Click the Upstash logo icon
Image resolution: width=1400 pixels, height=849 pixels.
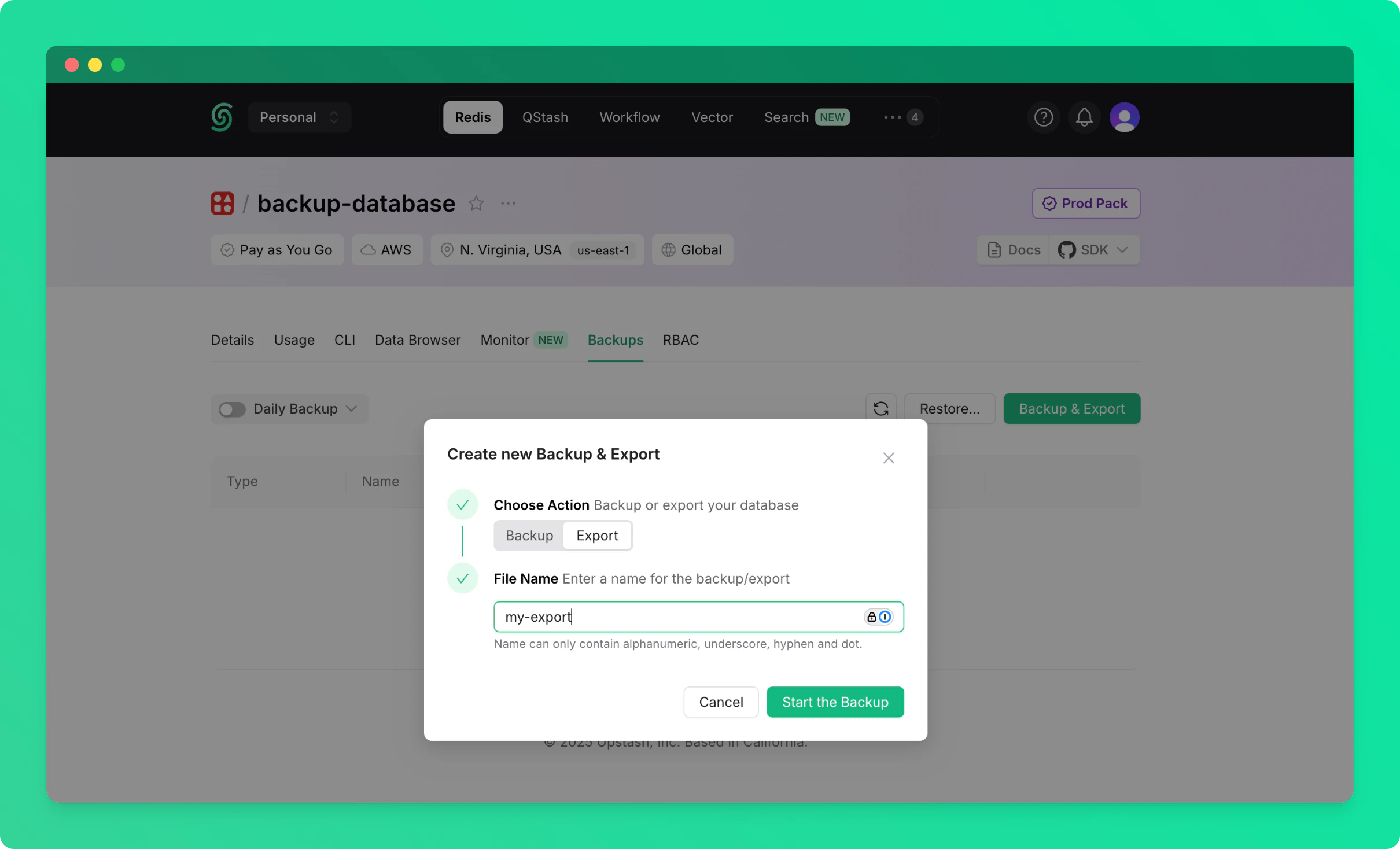pos(222,117)
